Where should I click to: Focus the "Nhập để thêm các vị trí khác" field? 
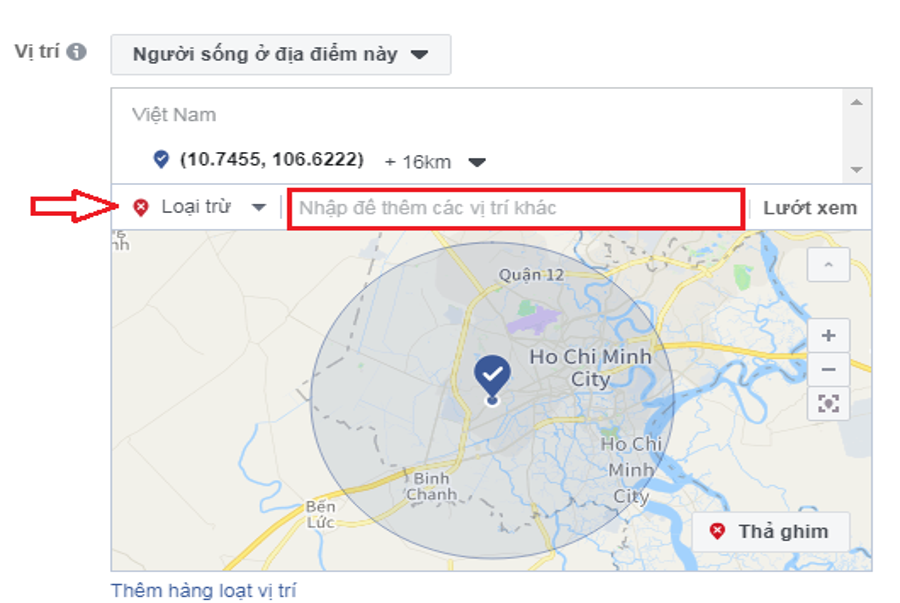pyautogui.click(x=516, y=208)
